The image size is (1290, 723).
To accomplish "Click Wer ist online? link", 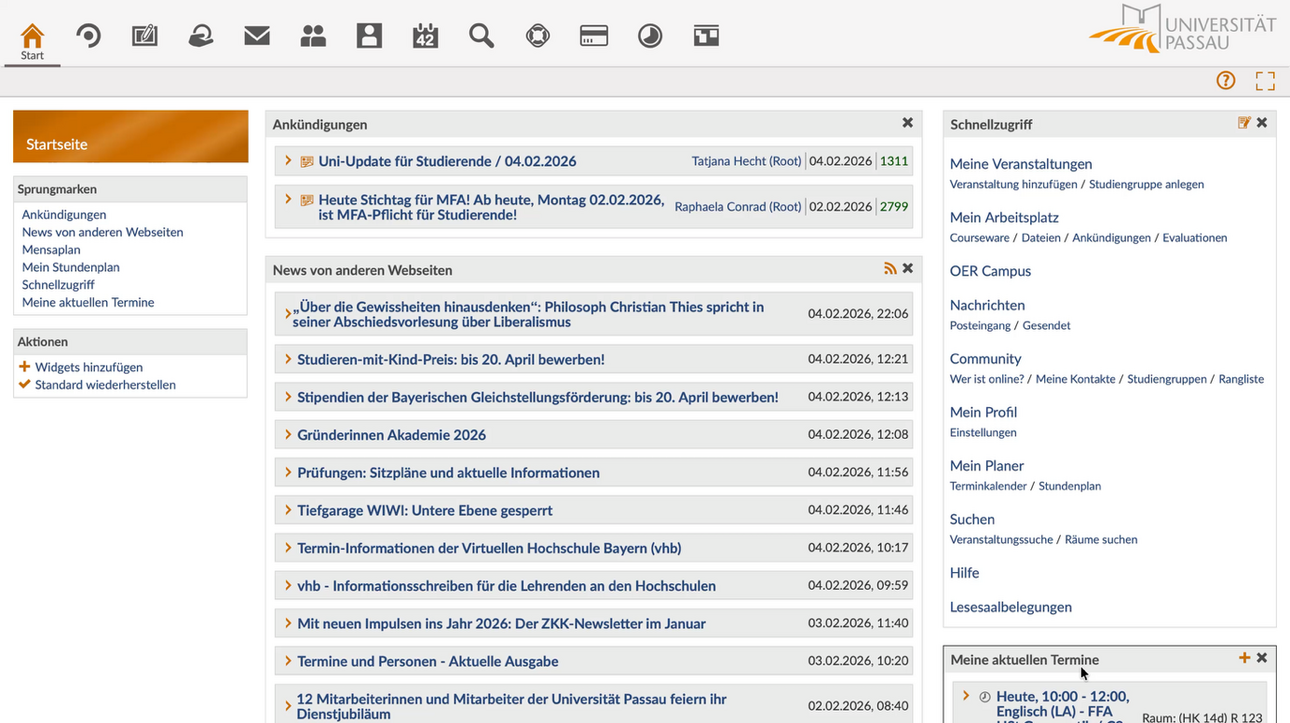I will pos(987,379).
